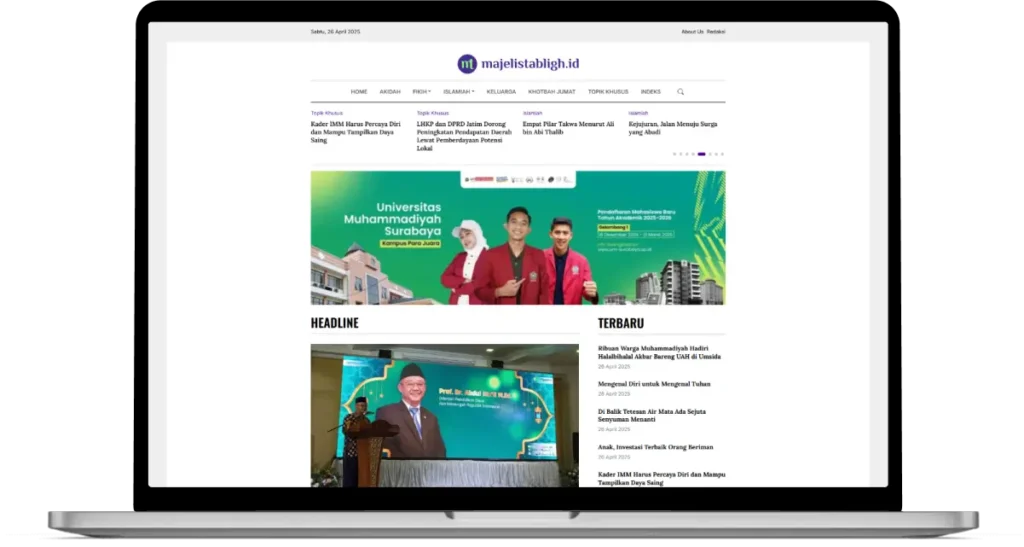Select the active purple carousel indicator
This screenshot has width=1024, height=547.
coord(701,155)
